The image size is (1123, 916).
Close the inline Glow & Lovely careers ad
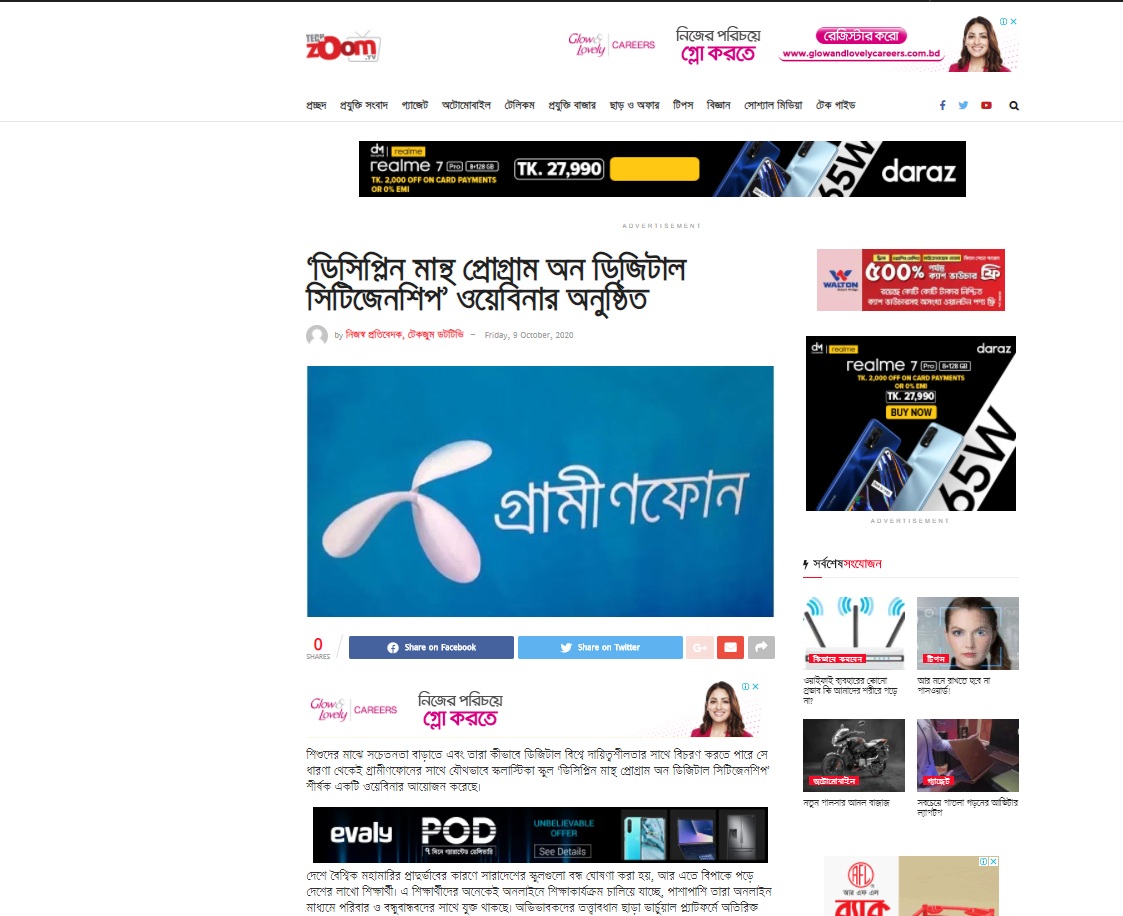pos(756,686)
